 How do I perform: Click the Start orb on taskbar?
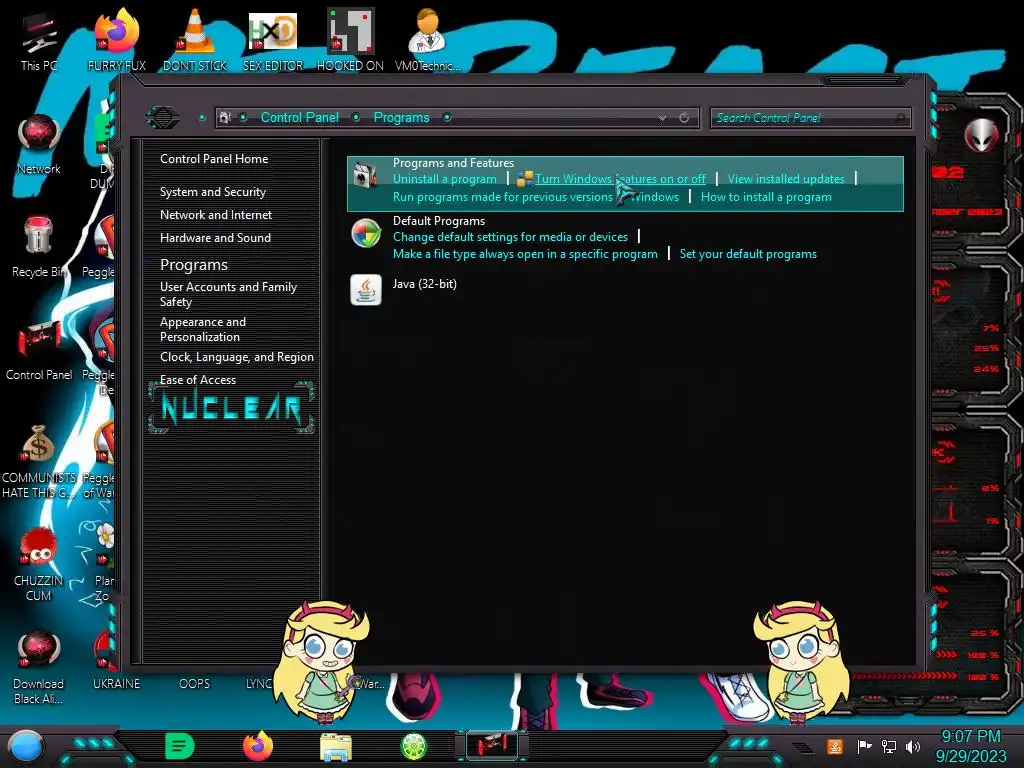[x=26, y=746]
